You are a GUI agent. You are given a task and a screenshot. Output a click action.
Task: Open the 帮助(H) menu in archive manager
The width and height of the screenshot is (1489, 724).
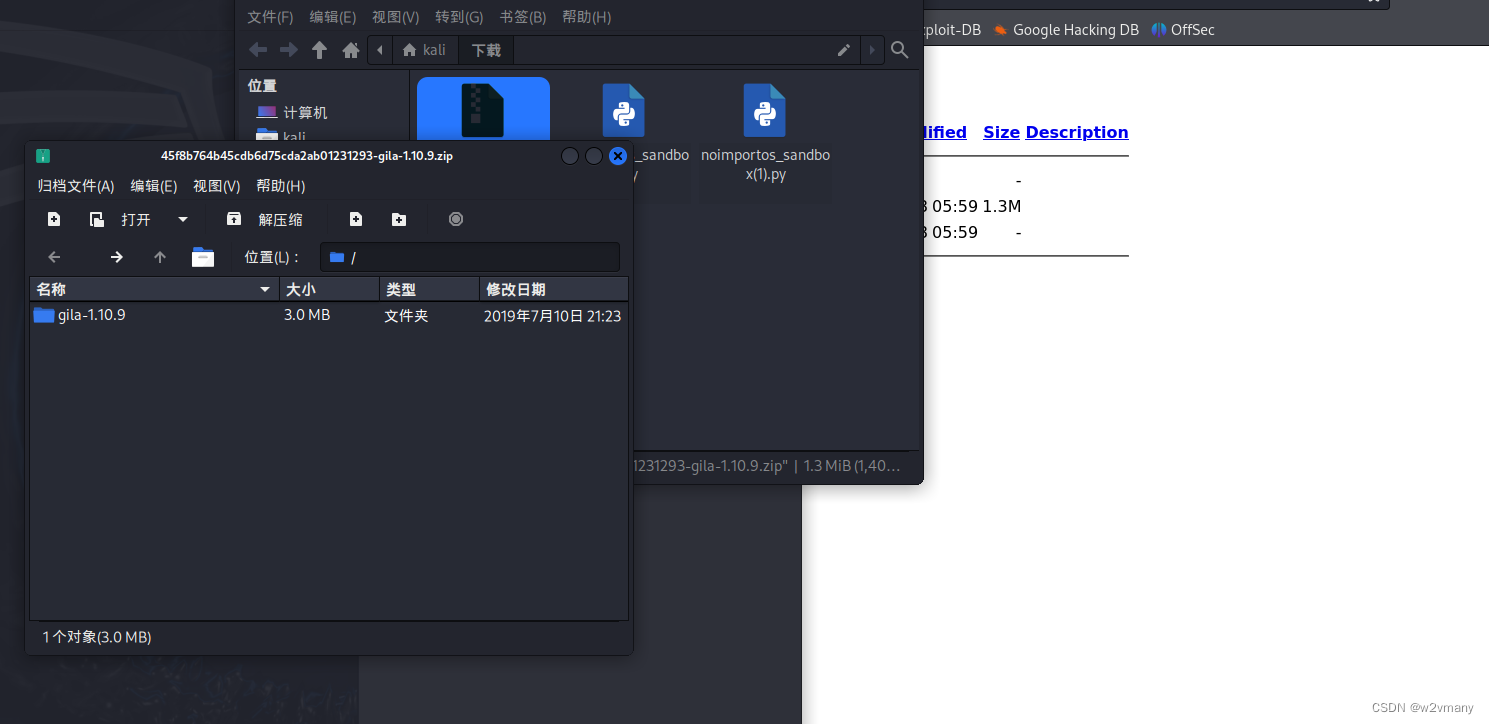(x=281, y=186)
